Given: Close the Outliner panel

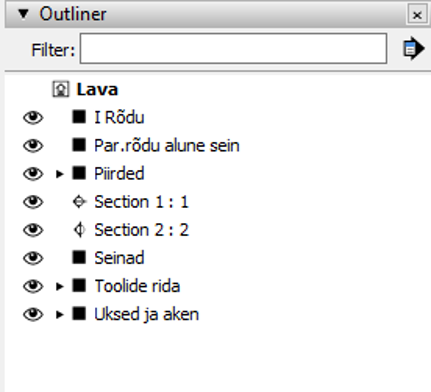Looking at the screenshot, I should click(x=417, y=15).
